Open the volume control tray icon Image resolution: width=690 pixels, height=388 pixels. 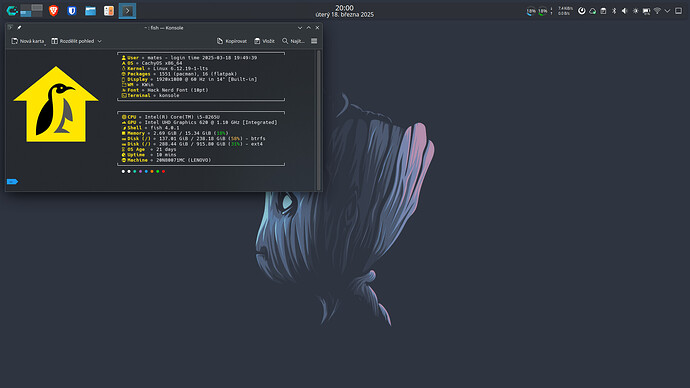pyautogui.click(x=624, y=11)
